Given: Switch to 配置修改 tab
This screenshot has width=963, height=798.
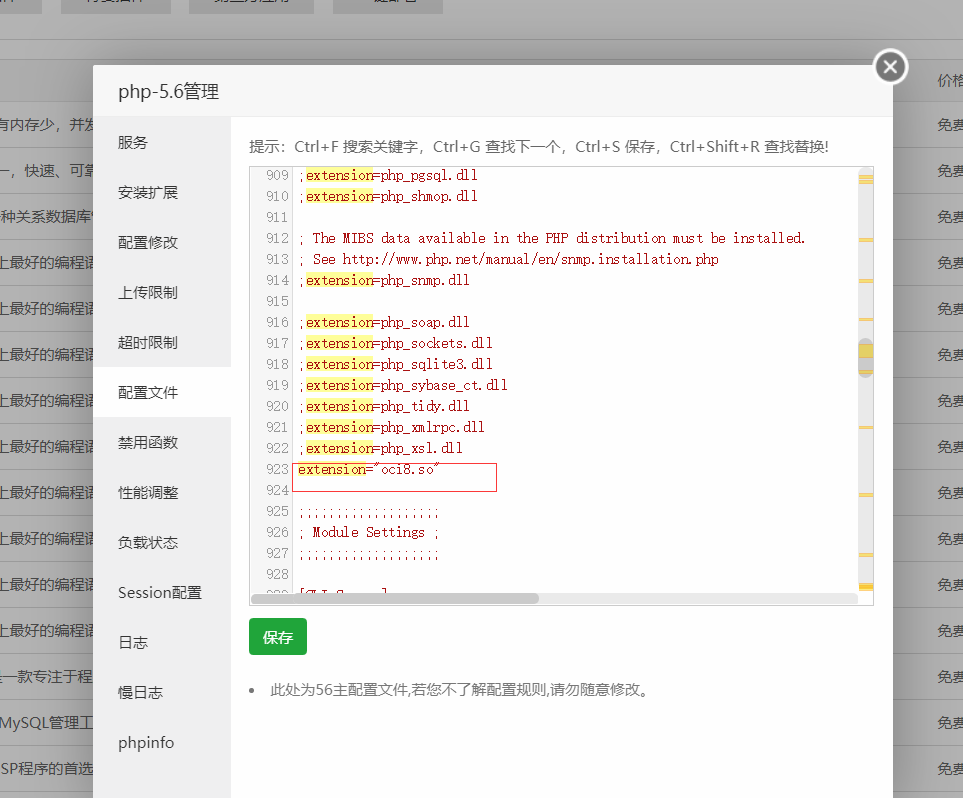Looking at the screenshot, I should 162,243.
